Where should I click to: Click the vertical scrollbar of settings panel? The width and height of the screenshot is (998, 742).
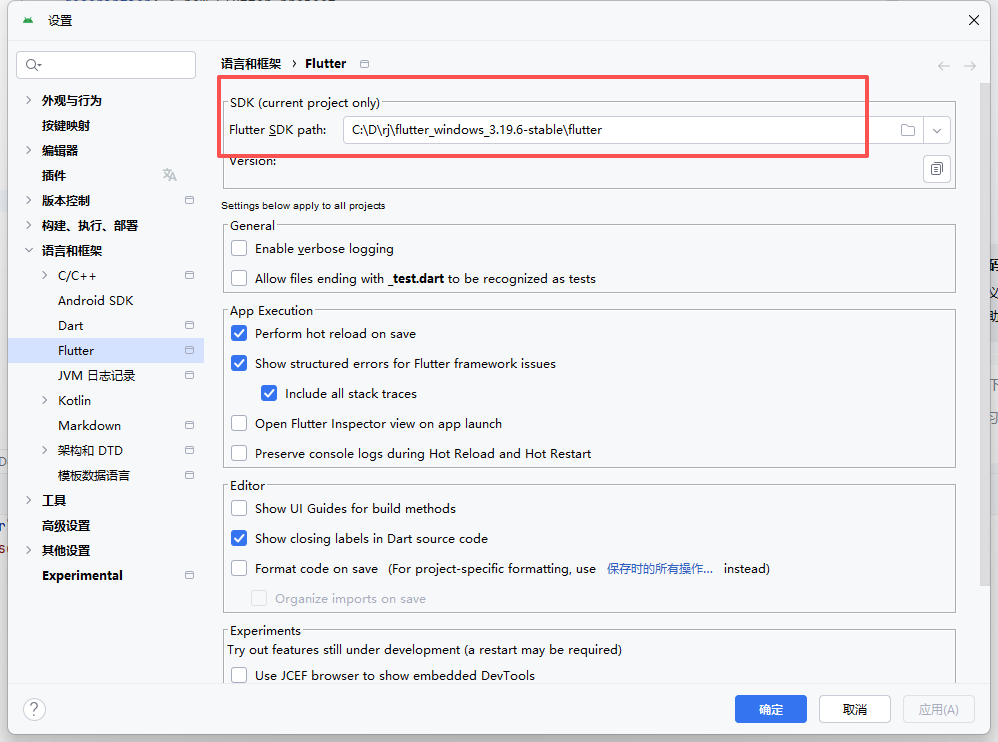(985, 333)
